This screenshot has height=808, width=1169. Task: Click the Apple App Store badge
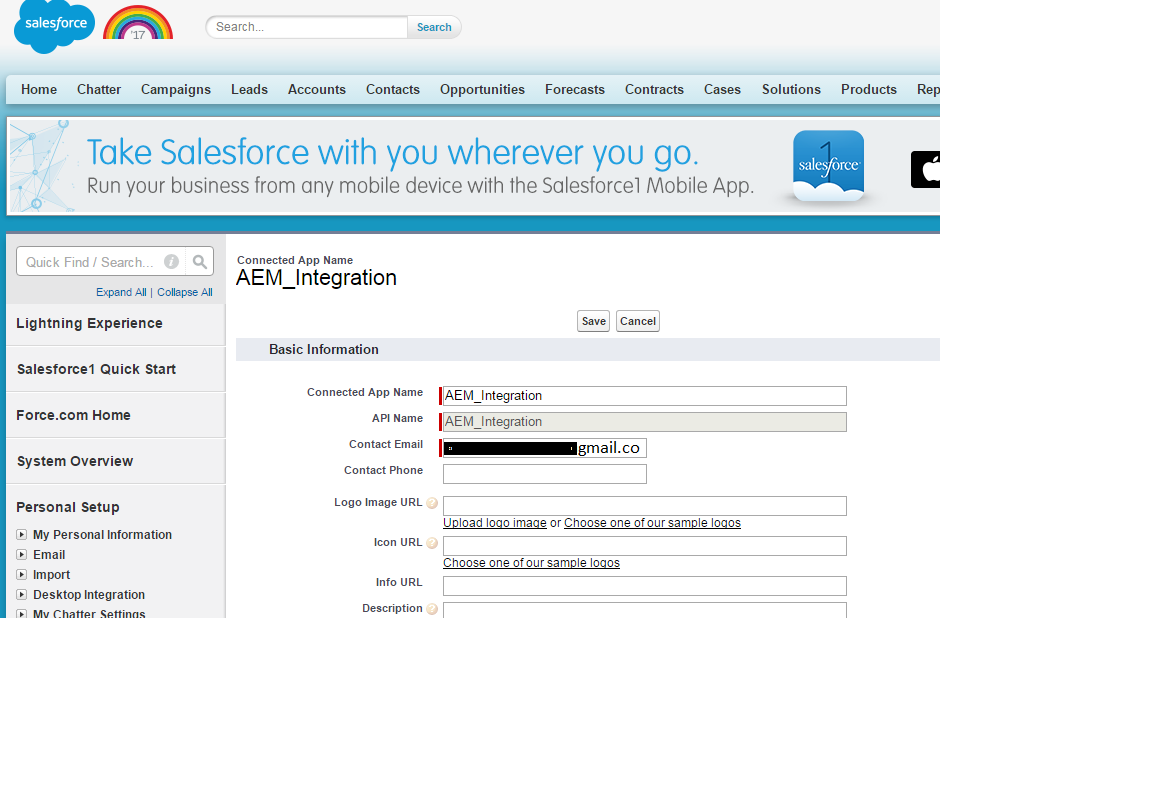tap(925, 169)
